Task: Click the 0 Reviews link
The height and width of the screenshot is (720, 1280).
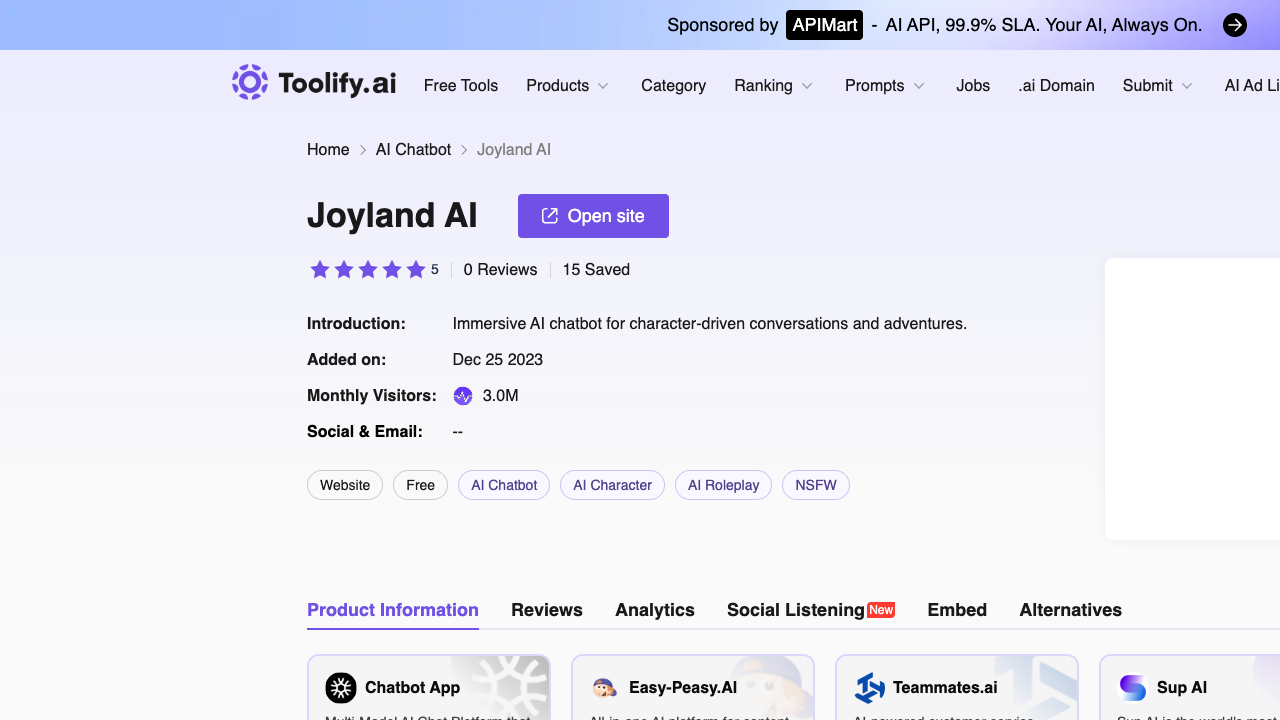Action: click(x=500, y=270)
